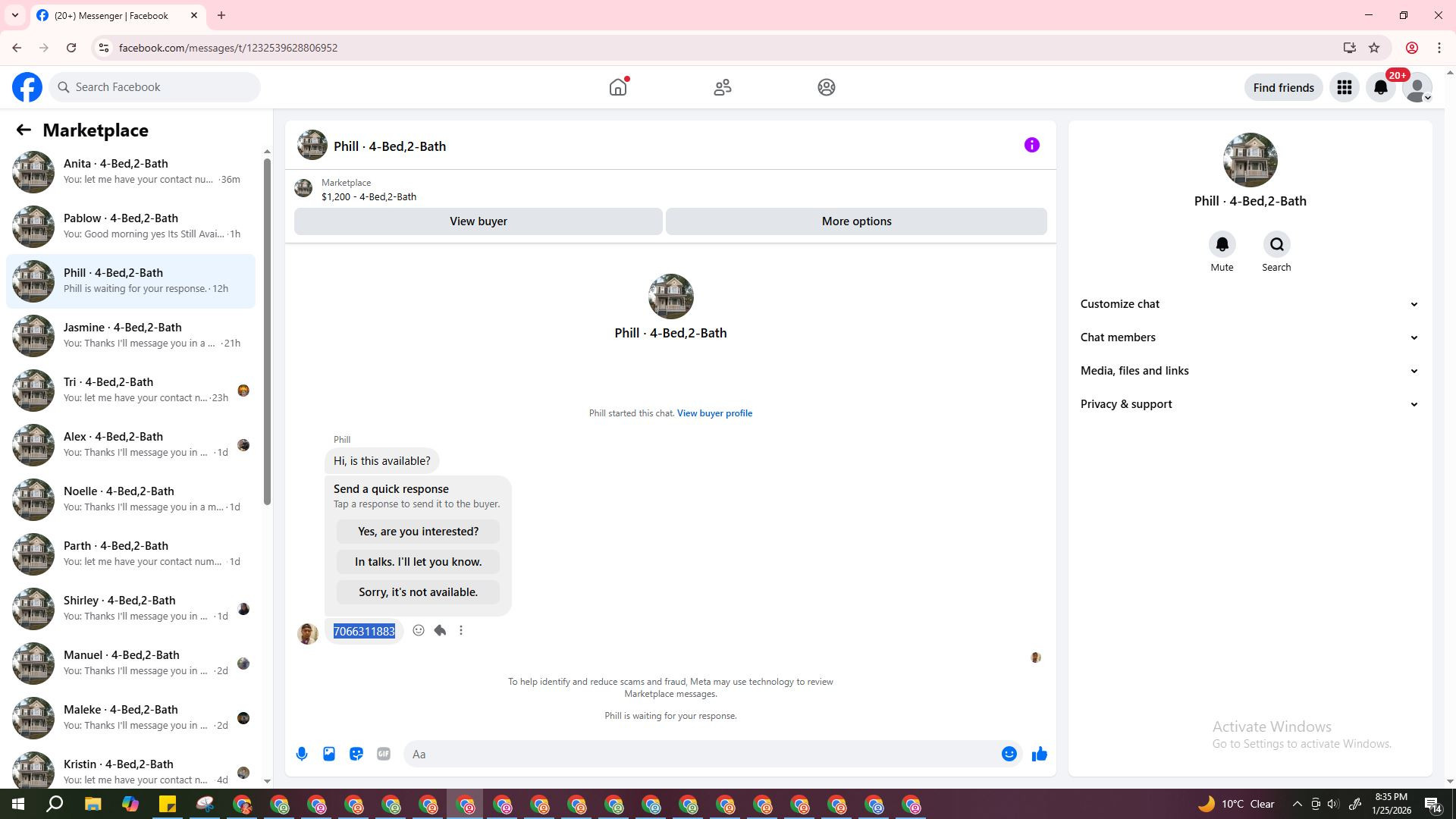
Task: Open the Pablow 4-Bed,2-Bath conversation
Action: coord(130,226)
